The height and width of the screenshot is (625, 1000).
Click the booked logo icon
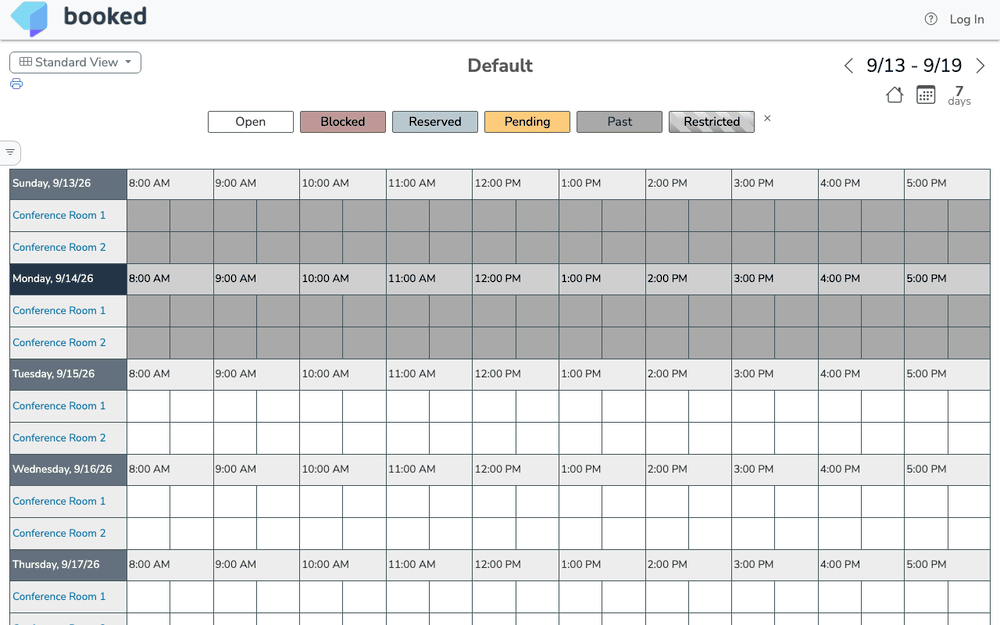tap(29, 17)
